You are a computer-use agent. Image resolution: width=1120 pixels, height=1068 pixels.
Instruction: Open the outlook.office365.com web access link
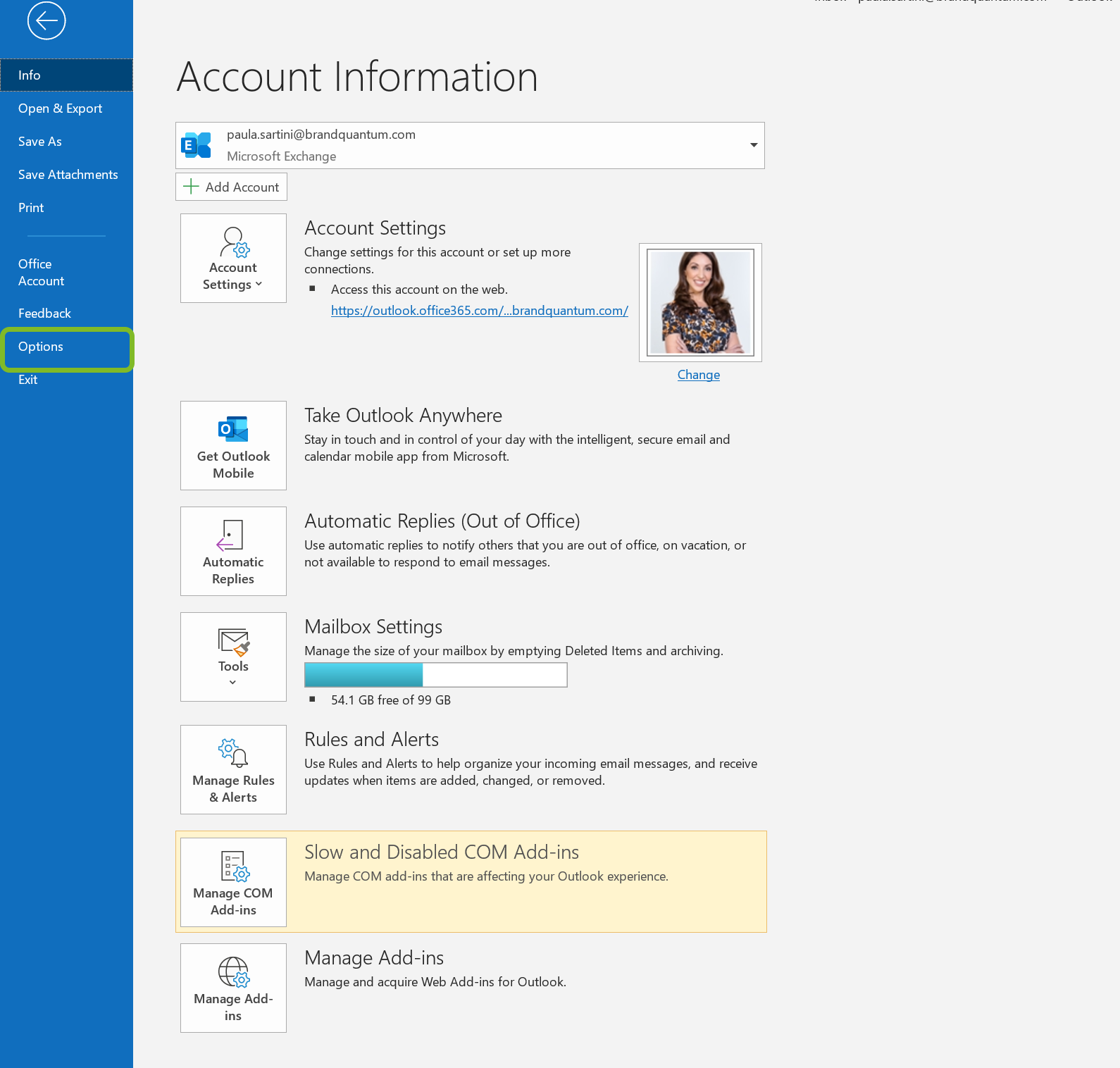(x=480, y=311)
